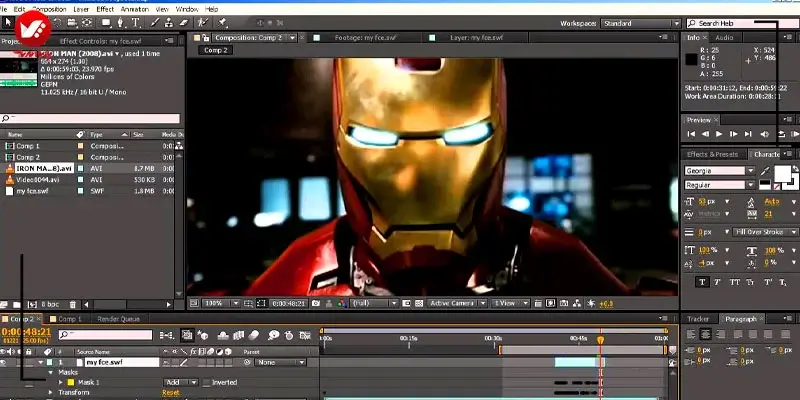Click the brainstorm icon in timeline
This screenshot has height=400, width=800.
click(274, 335)
